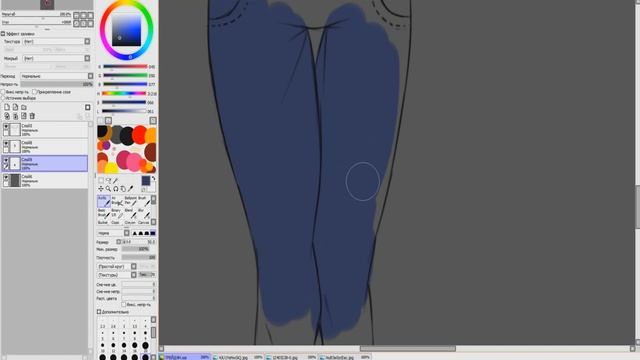Switch to the third document tab
The image size is (640, 360).
[291, 357]
